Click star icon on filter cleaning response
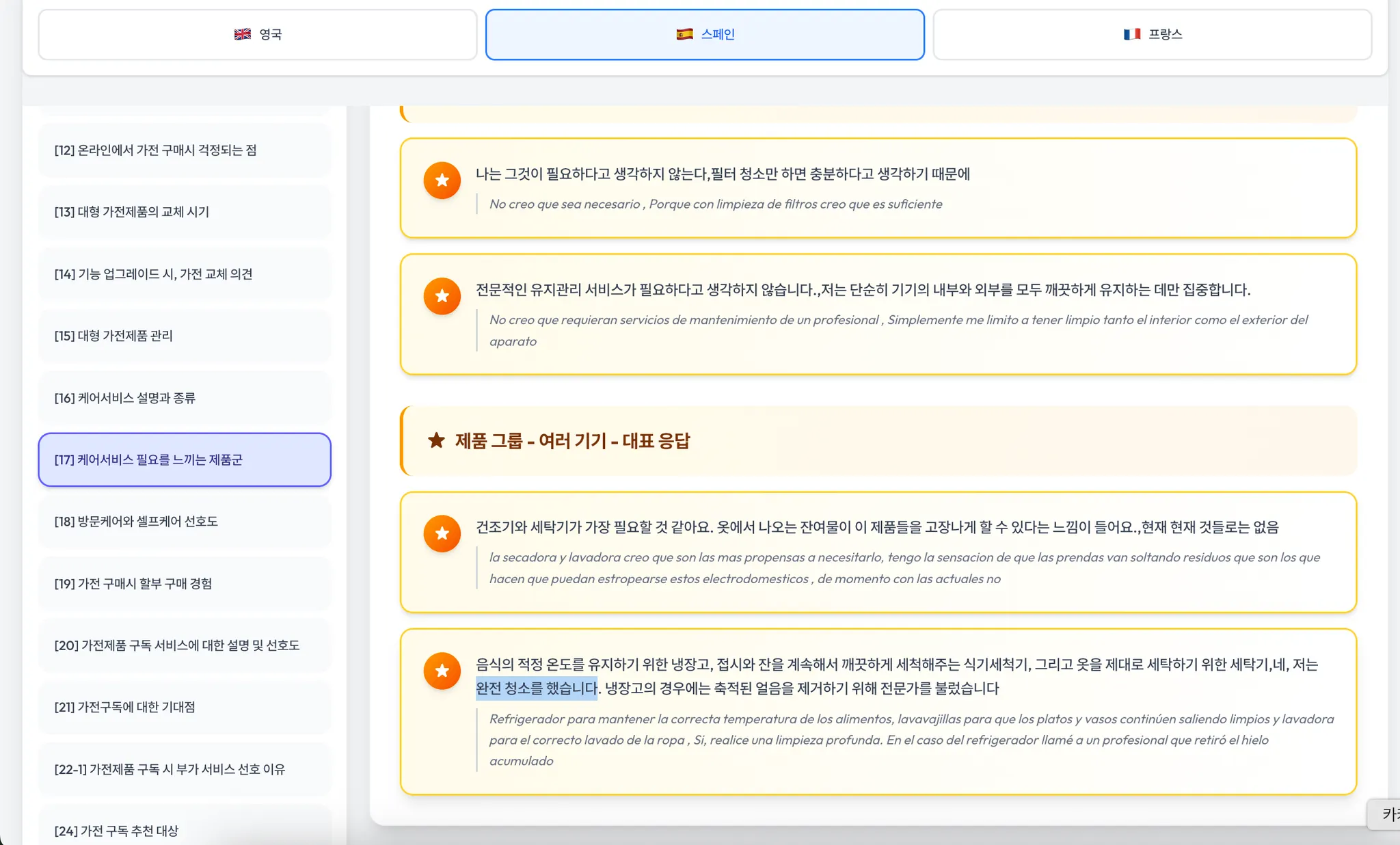 [x=442, y=180]
